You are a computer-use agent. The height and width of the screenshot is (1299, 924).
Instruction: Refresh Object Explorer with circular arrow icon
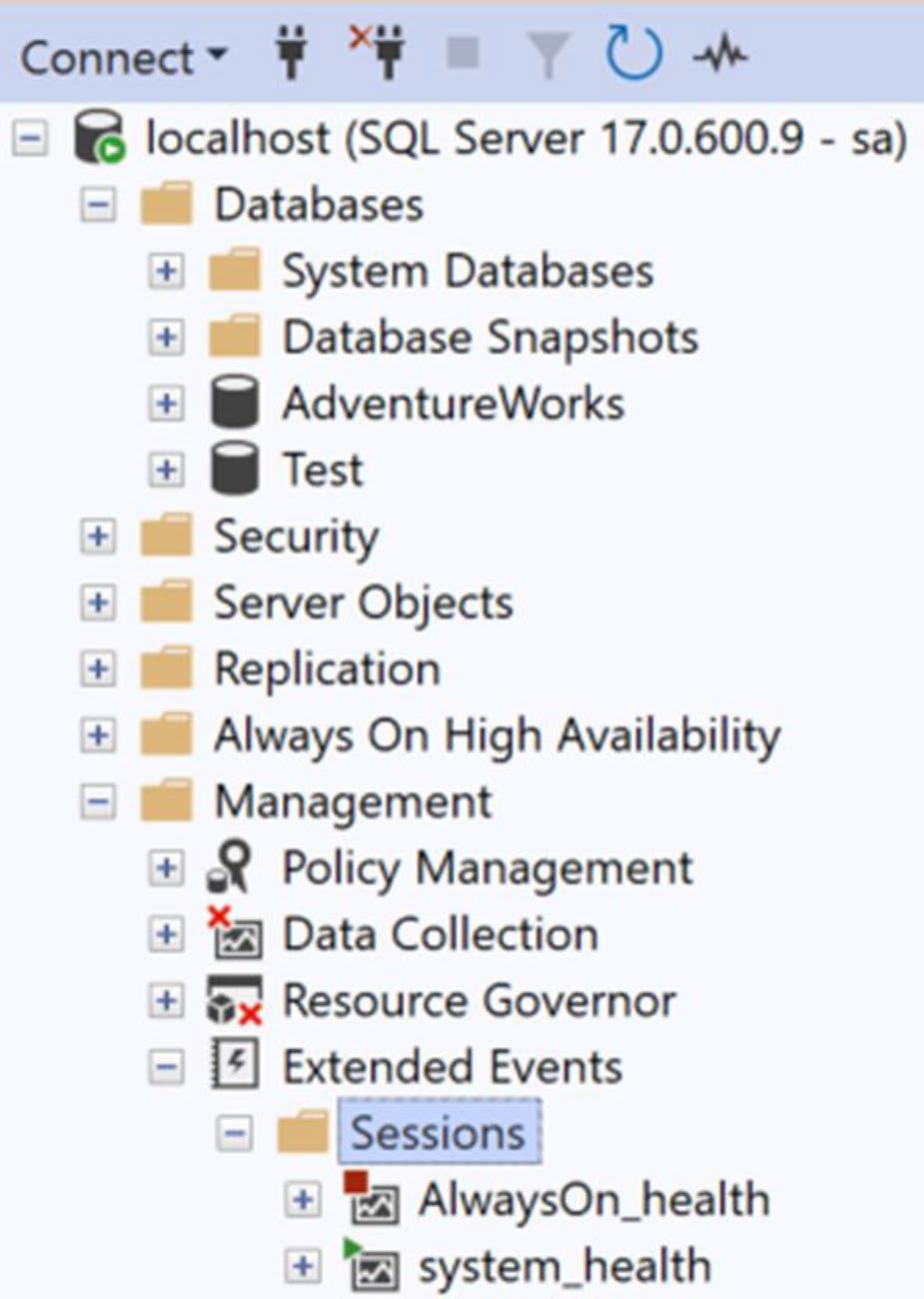pos(634,53)
